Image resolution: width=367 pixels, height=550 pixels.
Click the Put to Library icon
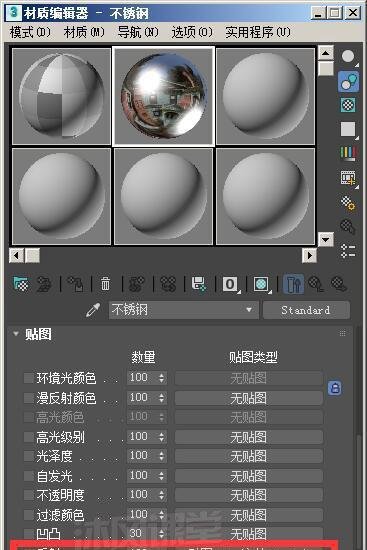199,284
